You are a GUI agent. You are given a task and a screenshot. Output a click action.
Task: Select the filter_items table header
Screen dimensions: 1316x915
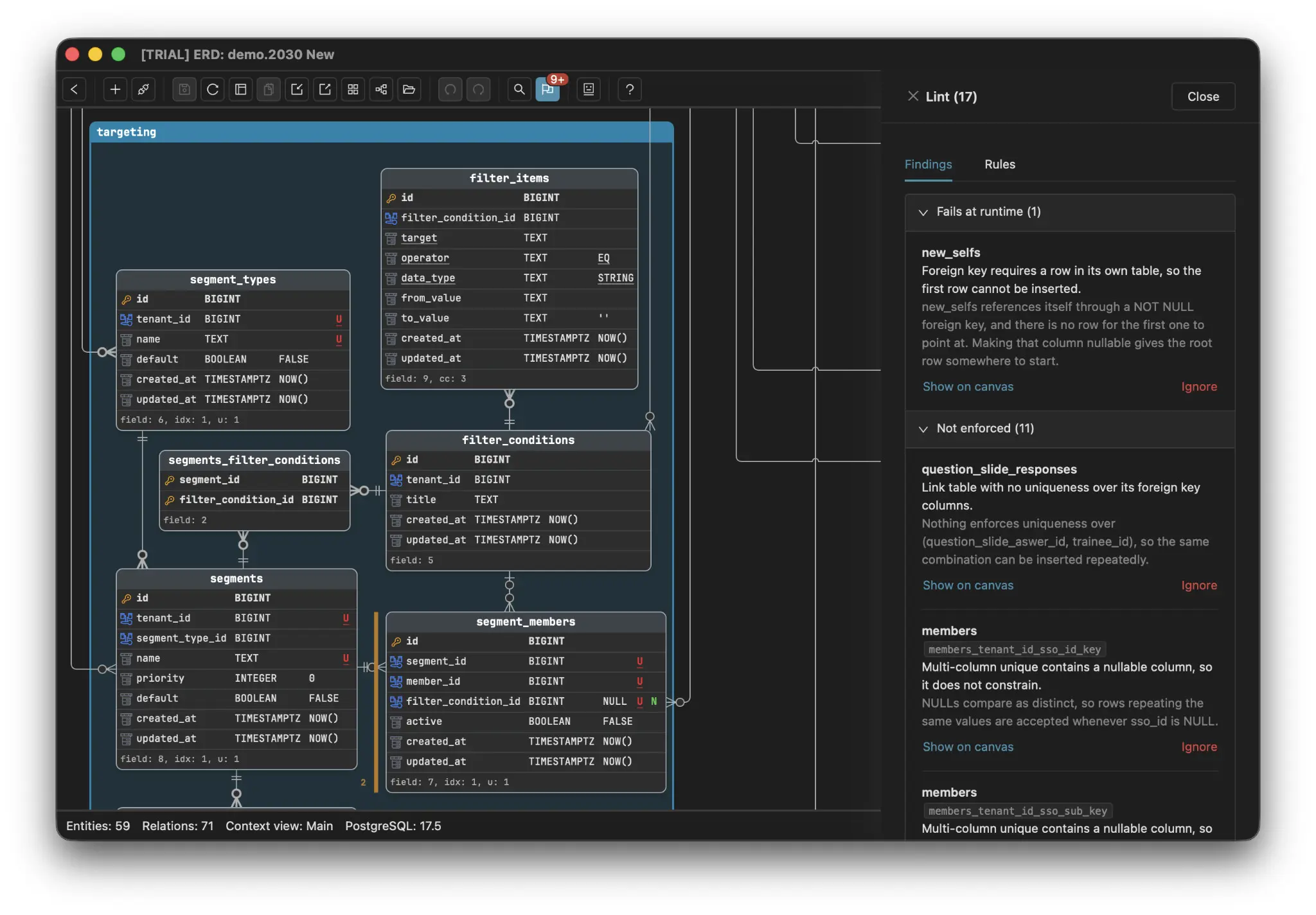[509, 178]
